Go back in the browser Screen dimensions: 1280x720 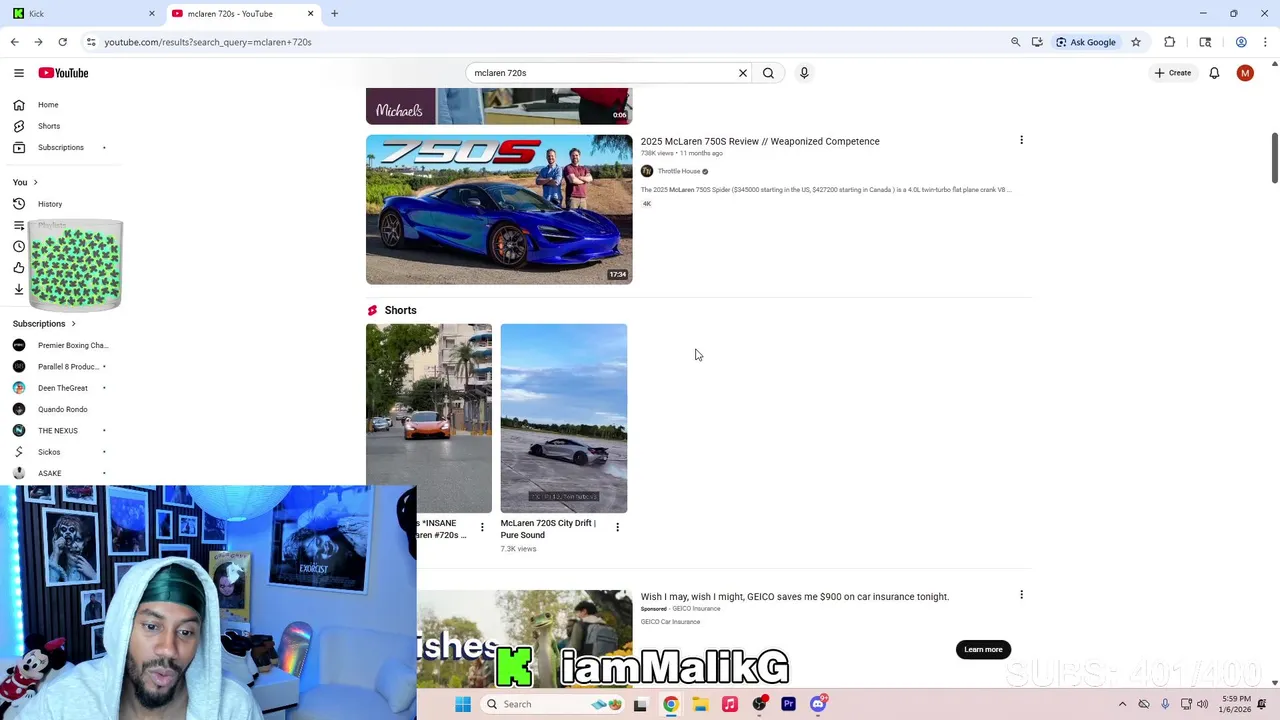14,42
